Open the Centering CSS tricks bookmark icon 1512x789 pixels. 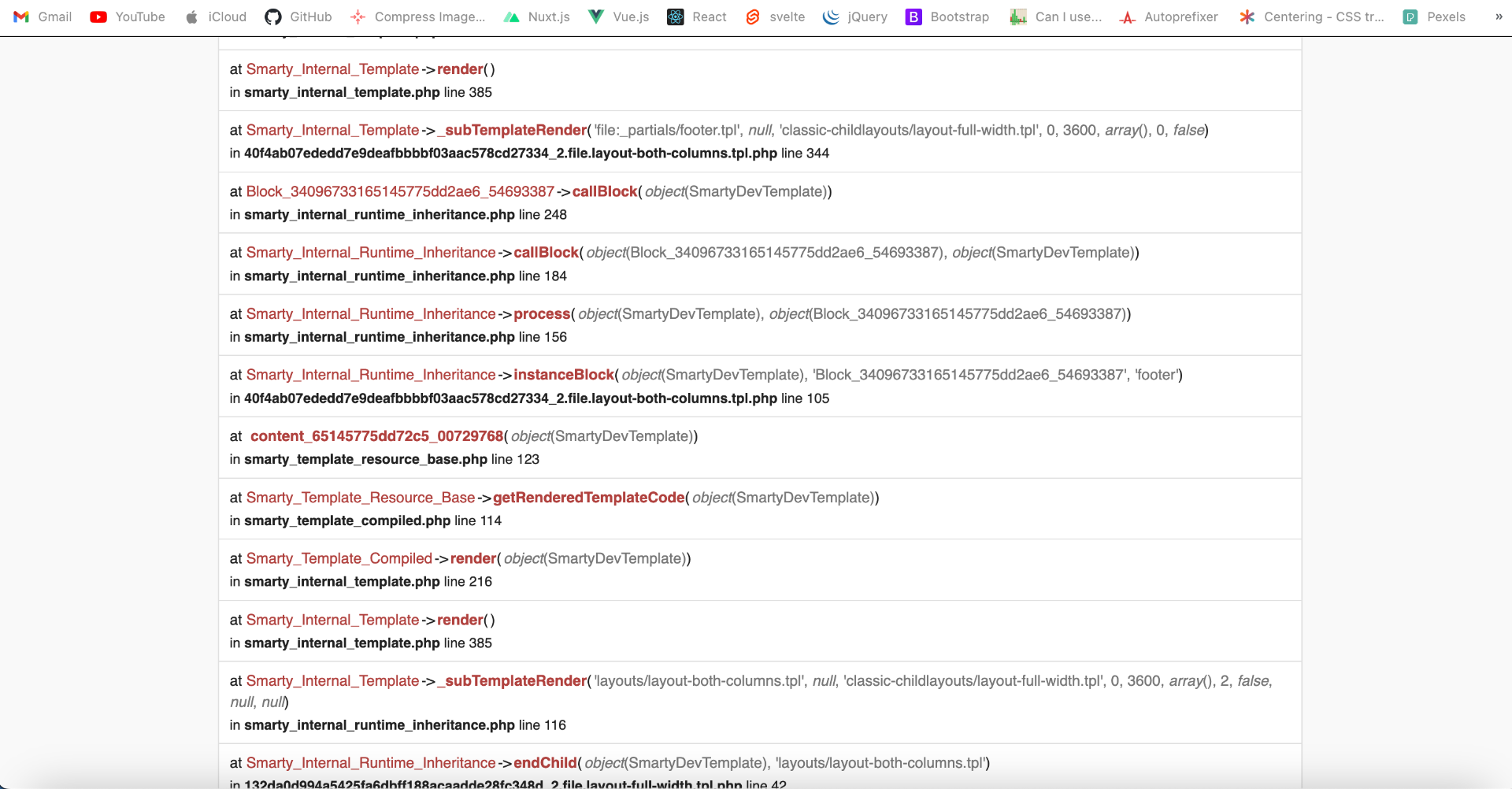(x=1247, y=17)
